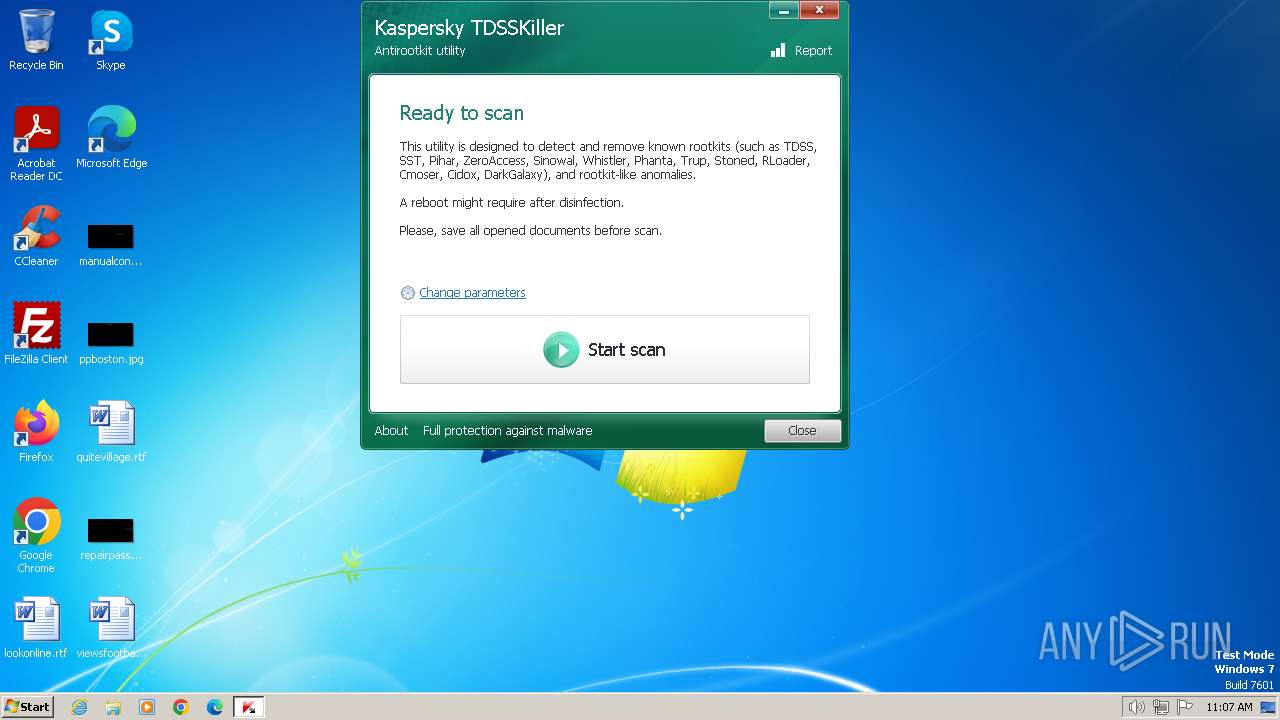Image resolution: width=1280 pixels, height=720 pixels.
Task: Select the lookonline.rtf document
Action: pyautogui.click(x=36, y=627)
